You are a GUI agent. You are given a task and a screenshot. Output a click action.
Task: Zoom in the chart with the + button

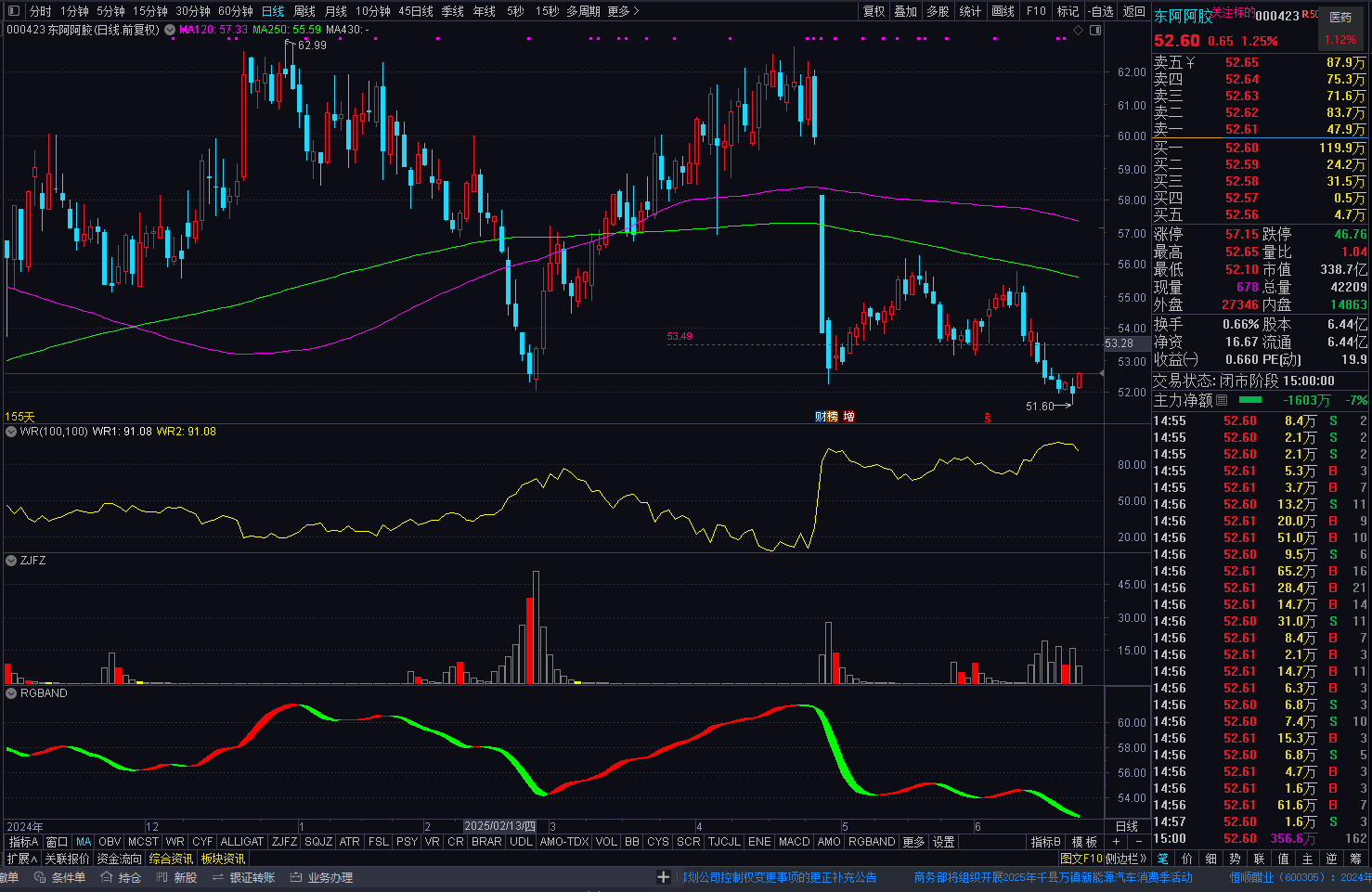(1116, 842)
